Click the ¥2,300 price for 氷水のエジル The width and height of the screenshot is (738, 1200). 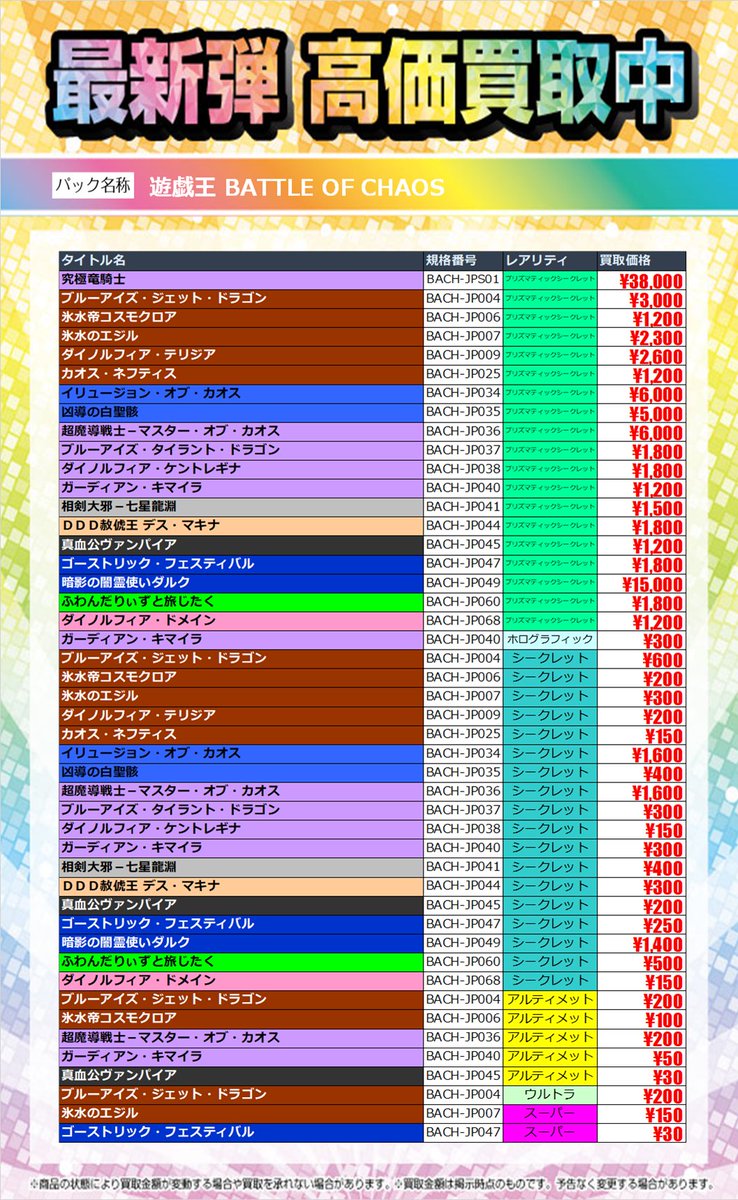641,337
